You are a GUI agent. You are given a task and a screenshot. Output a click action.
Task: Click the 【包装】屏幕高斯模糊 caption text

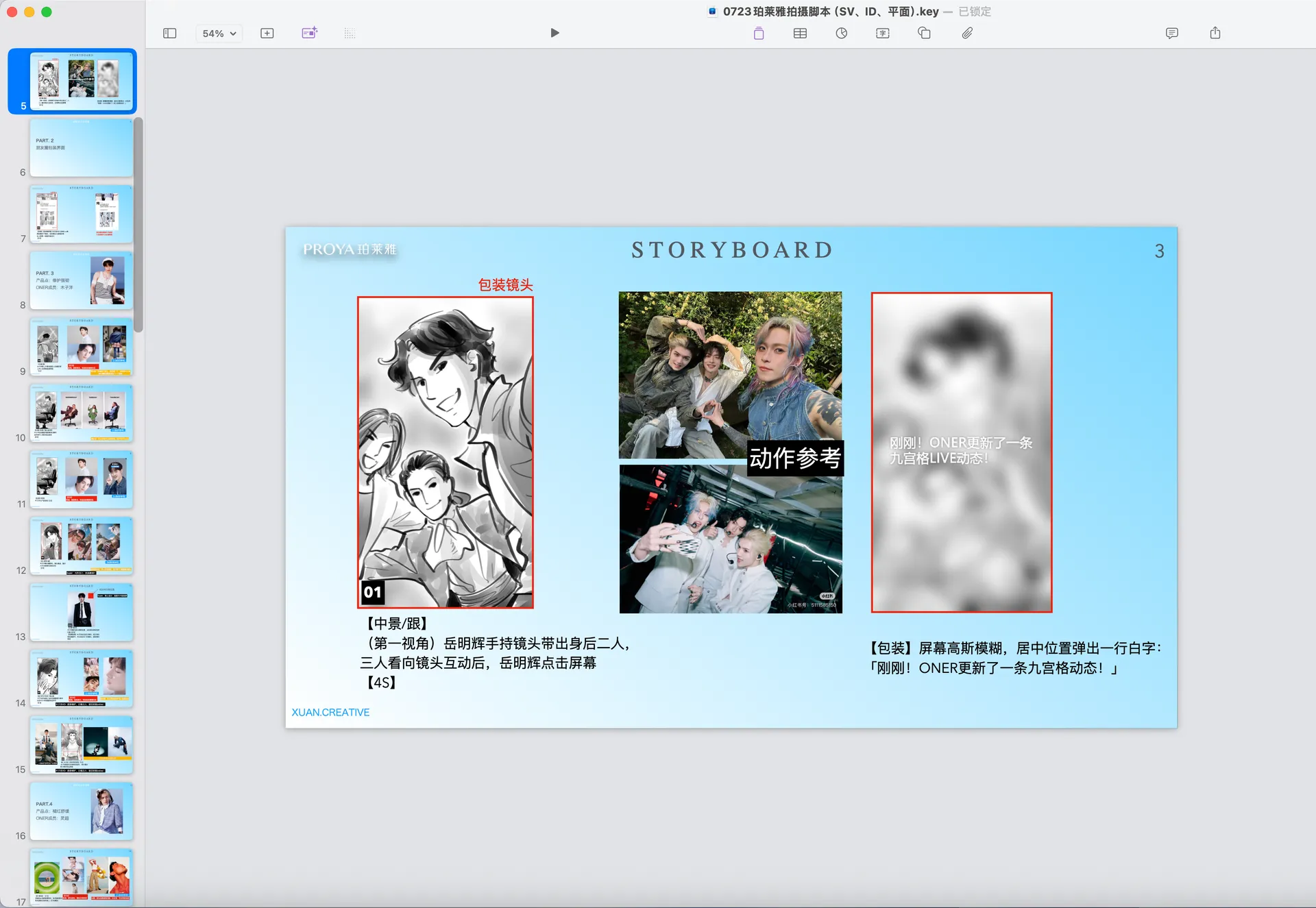coord(1016,658)
